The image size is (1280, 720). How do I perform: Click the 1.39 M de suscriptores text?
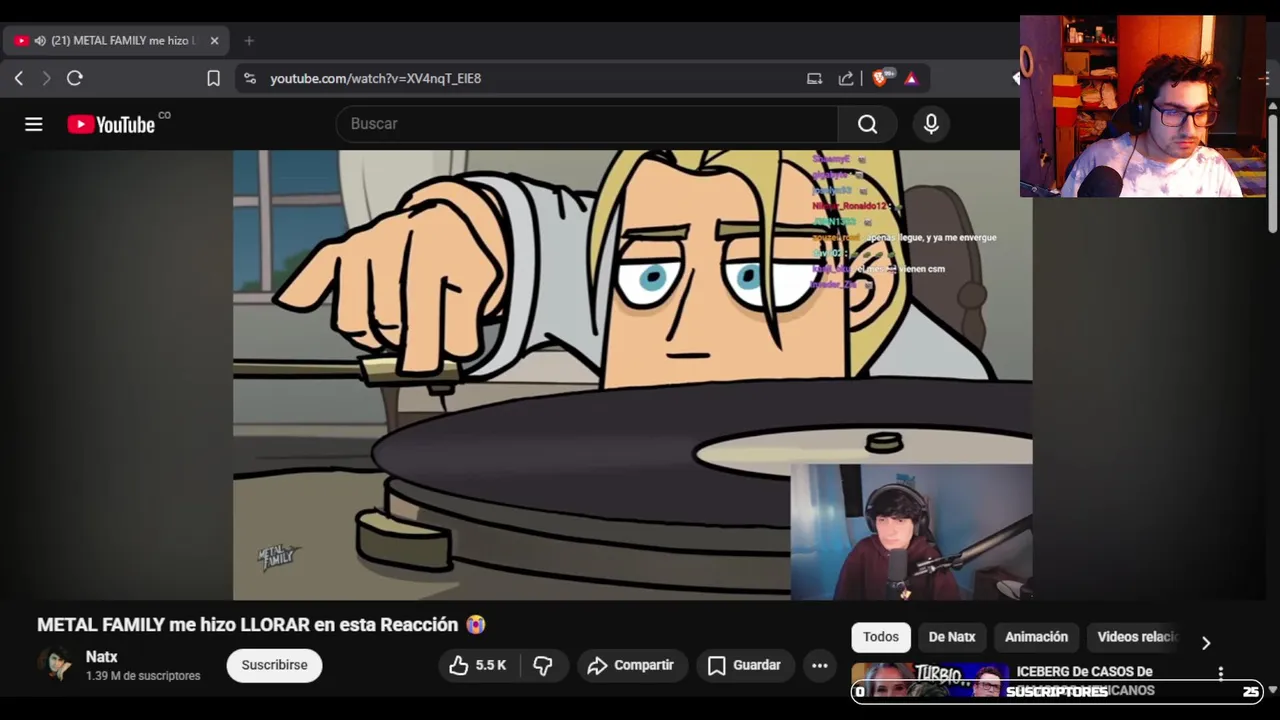tap(143, 676)
